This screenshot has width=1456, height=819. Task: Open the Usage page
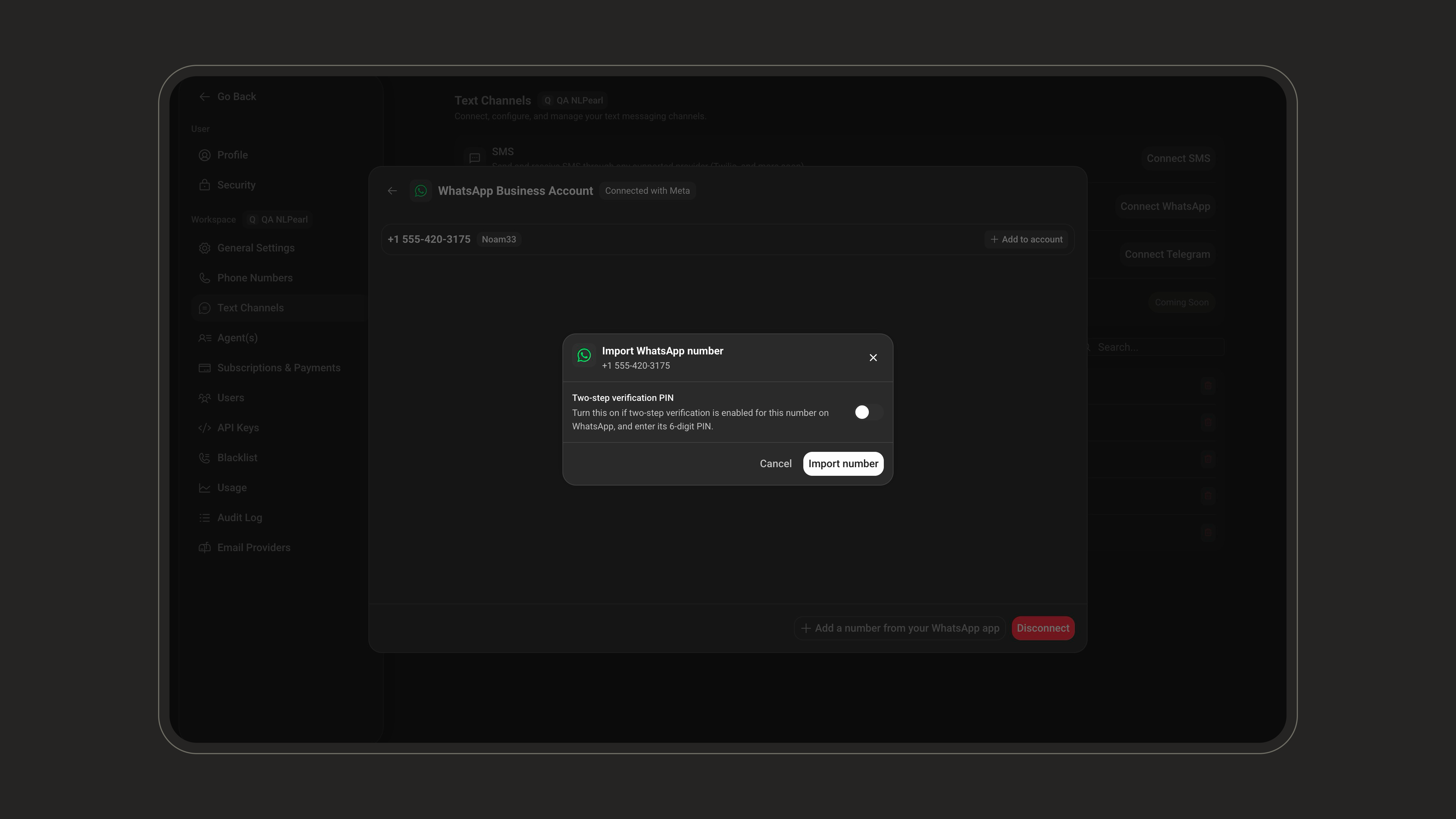coord(232,488)
